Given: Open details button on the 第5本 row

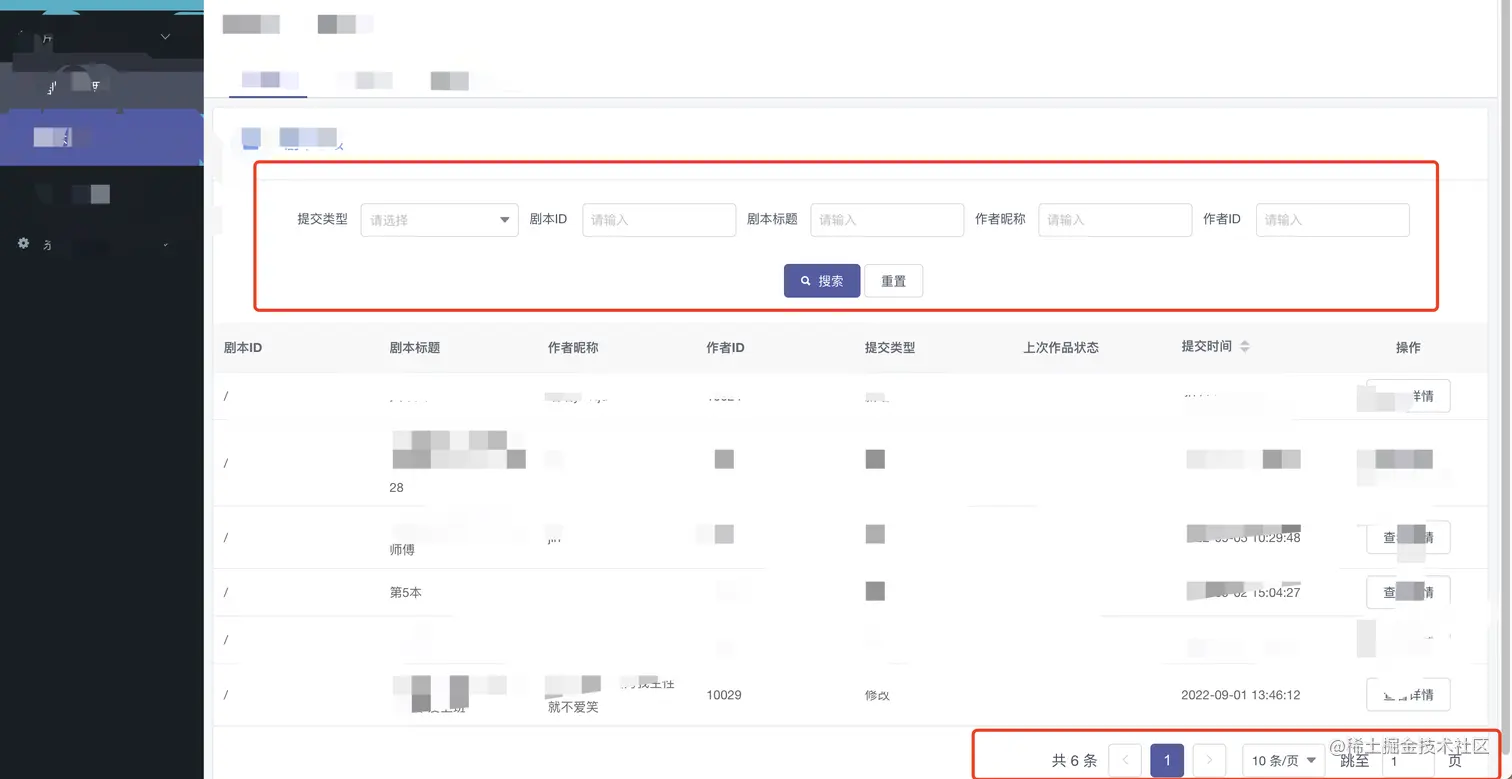Looking at the screenshot, I should [x=1408, y=593].
